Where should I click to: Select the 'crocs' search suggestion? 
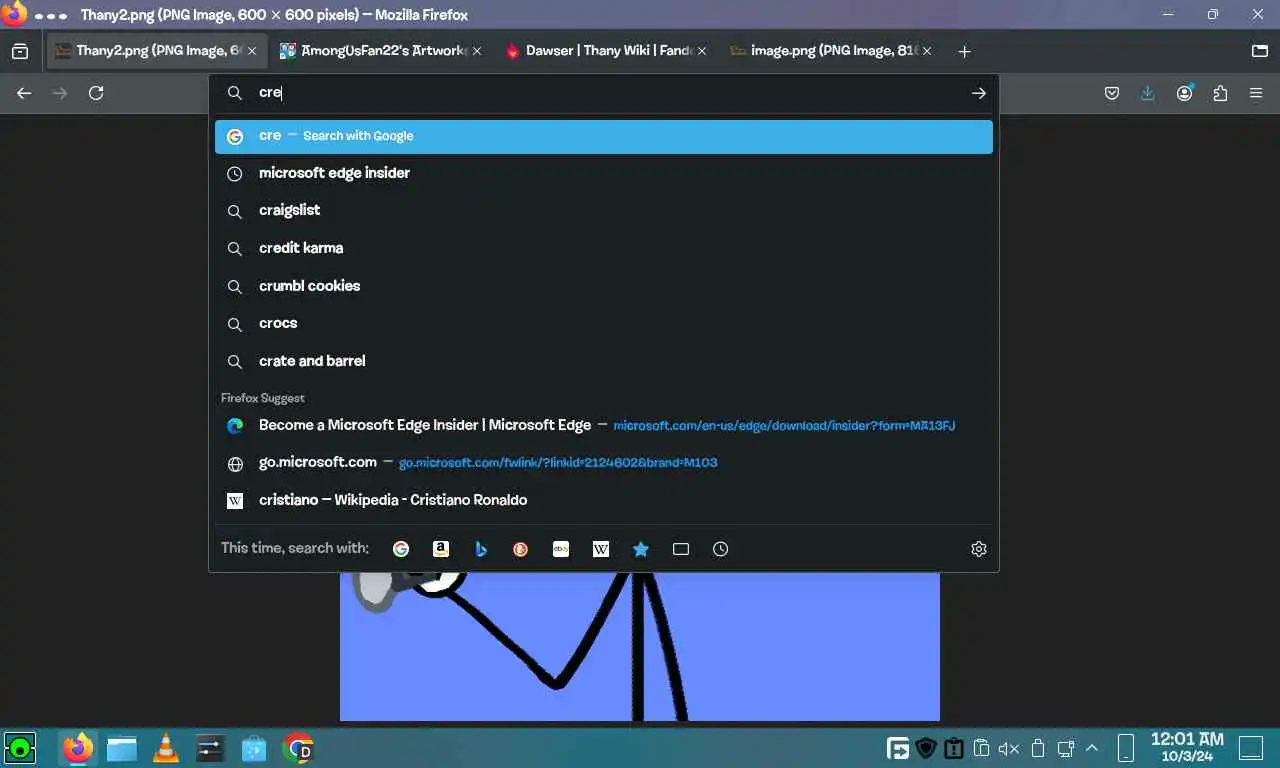click(604, 323)
